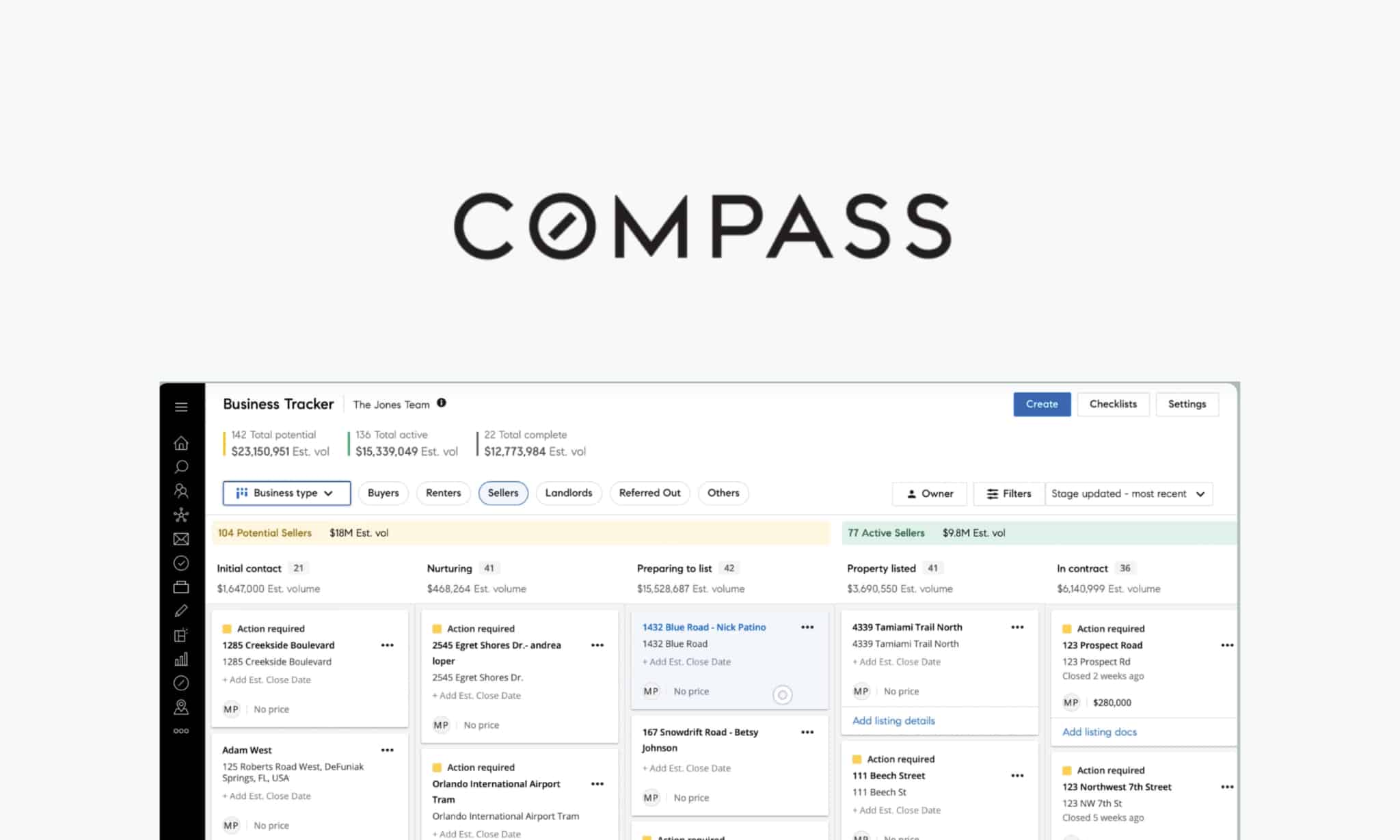Open the briefcase icon in the sidebar
1400x840 pixels.
(x=181, y=587)
